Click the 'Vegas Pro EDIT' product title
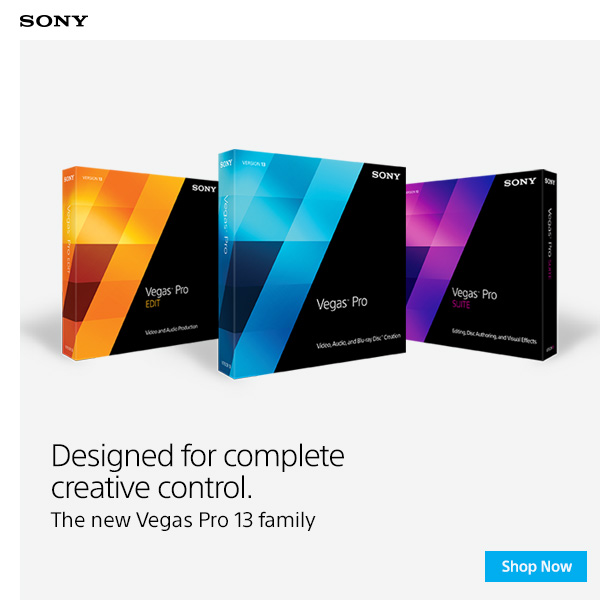 [x=166, y=297]
